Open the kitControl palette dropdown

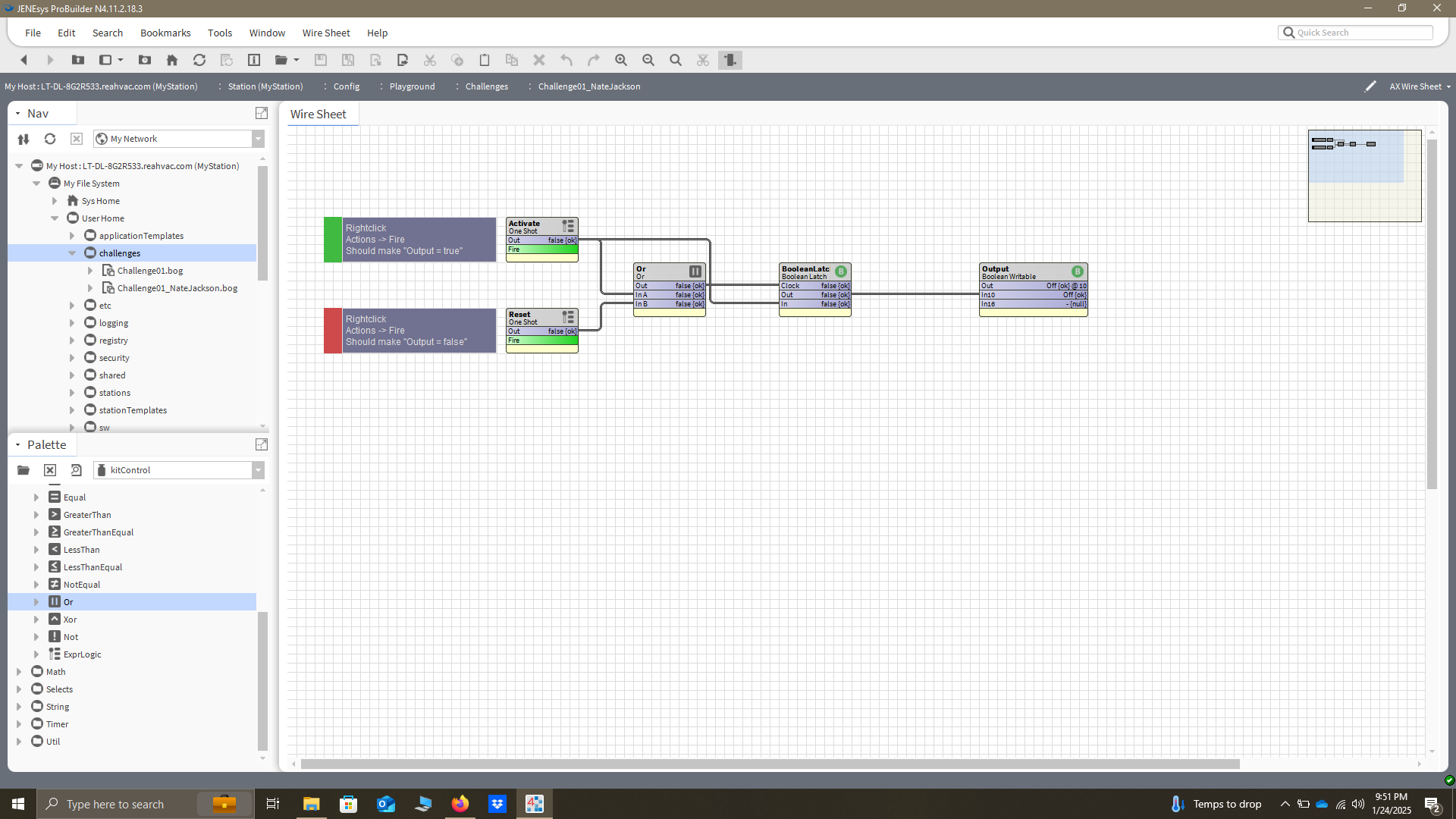click(258, 470)
